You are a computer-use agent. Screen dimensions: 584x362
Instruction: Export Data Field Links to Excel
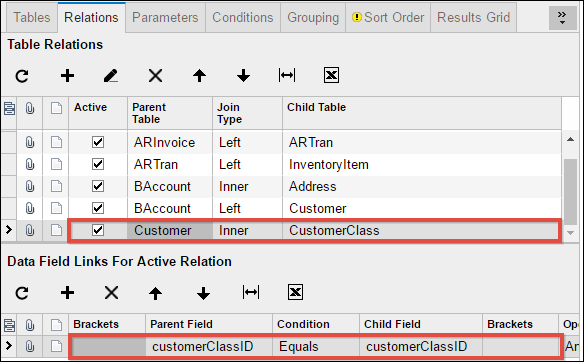(295, 292)
